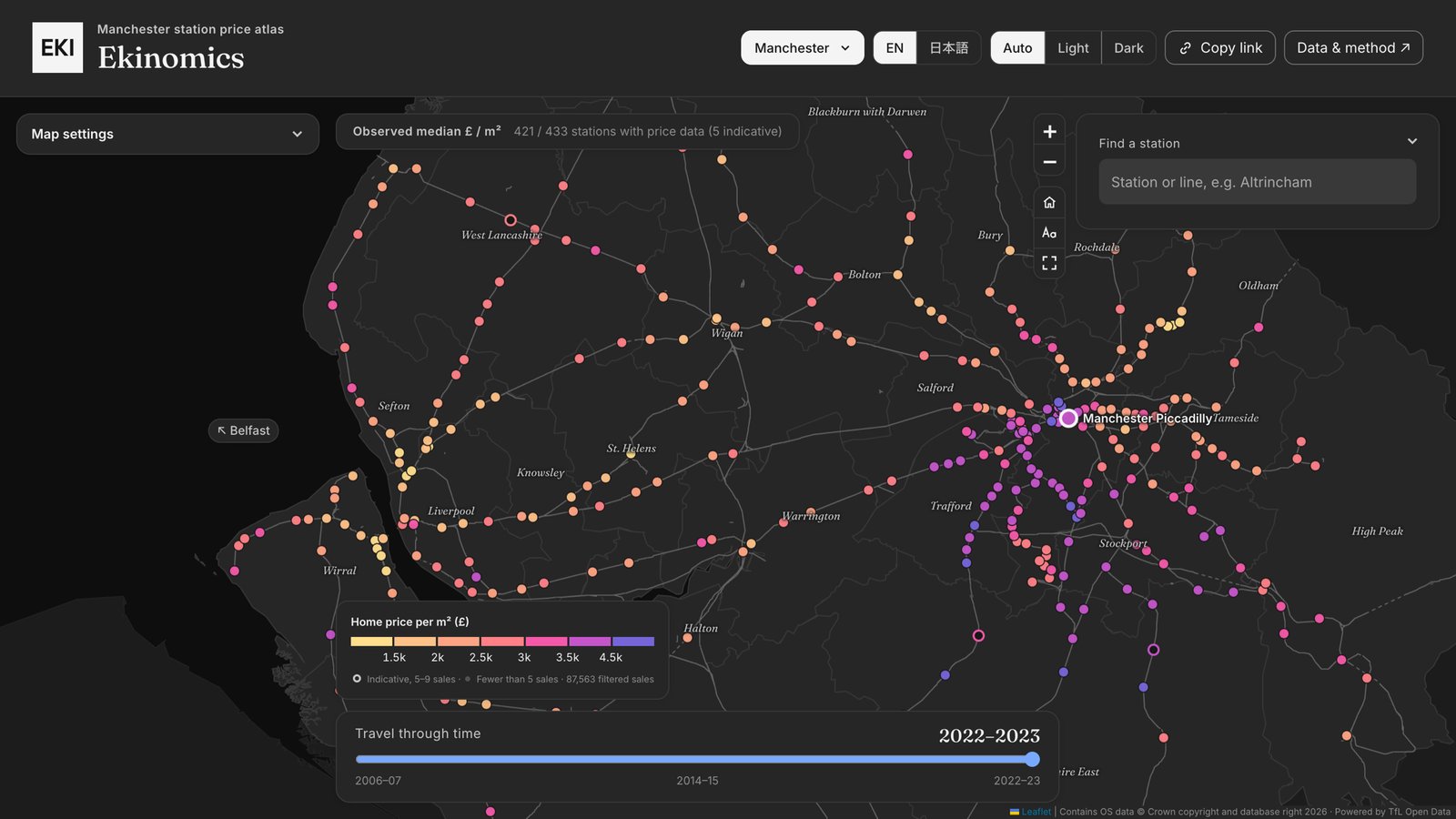This screenshot has width=1456, height=819.
Task: Open the Leaflet attribution link
Action: 1036,812
